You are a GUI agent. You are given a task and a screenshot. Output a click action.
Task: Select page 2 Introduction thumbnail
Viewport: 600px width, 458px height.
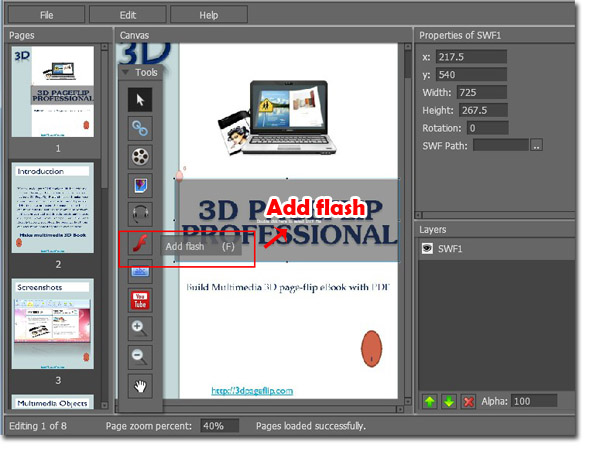pyautogui.click(x=53, y=208)
